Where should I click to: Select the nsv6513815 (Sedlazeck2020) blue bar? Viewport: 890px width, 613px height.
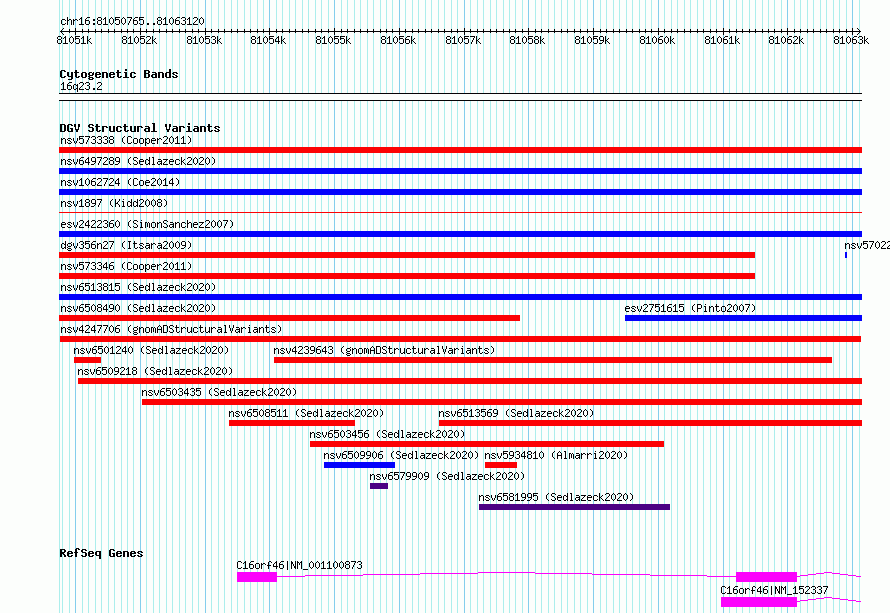[x=460, y=297]
